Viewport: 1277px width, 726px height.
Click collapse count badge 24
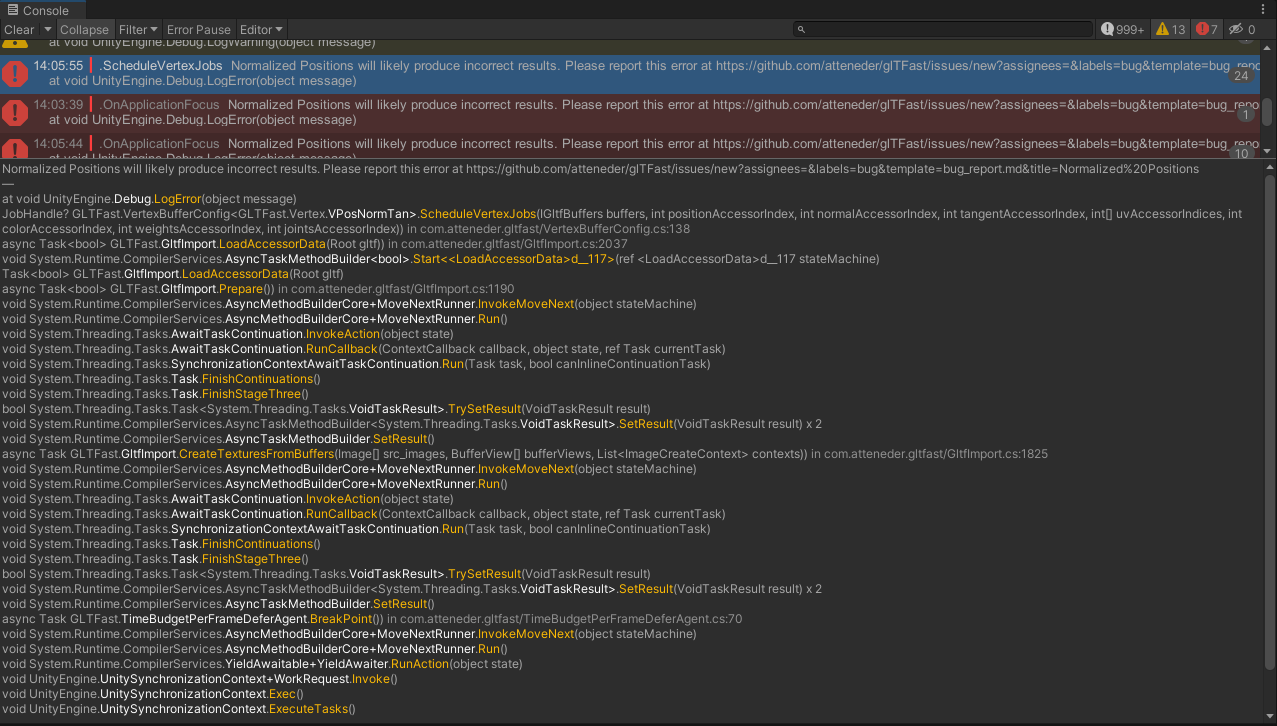coord(1242,76)
